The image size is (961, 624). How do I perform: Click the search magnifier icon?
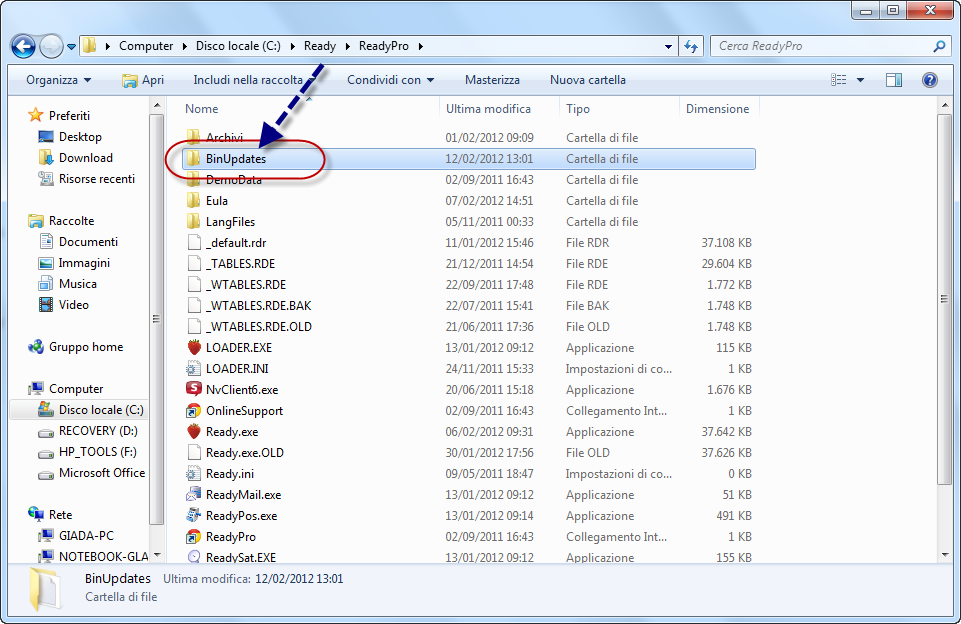pyautogui.click(x=939, y=46)
